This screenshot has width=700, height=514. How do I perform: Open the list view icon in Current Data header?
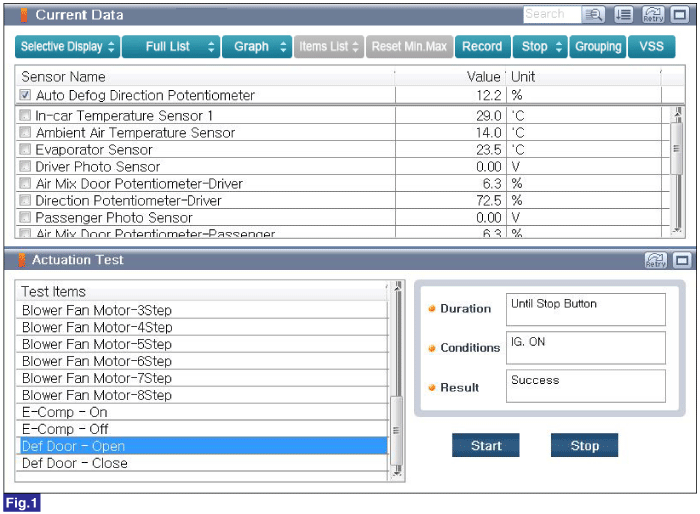[624, 15]
